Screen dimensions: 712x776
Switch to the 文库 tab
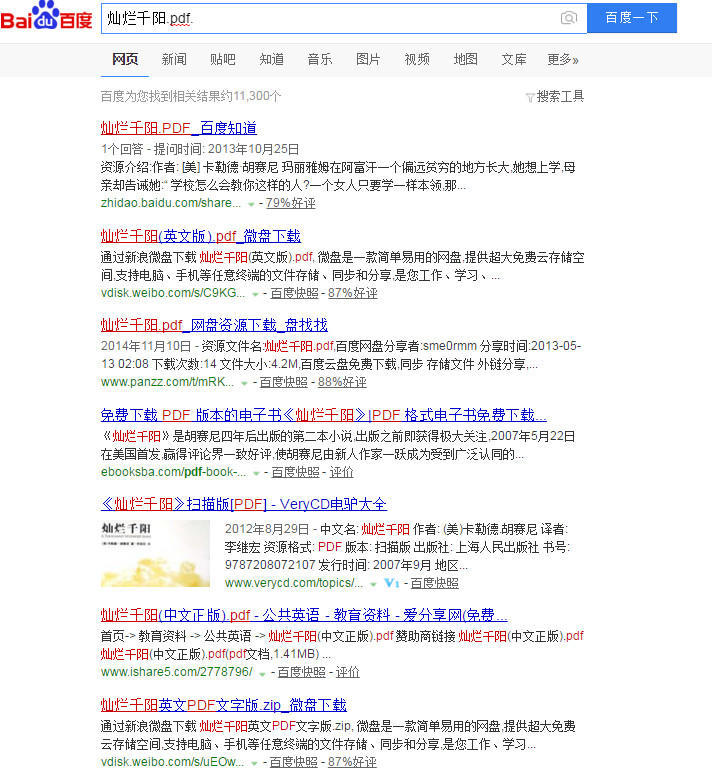pos(514,60)
